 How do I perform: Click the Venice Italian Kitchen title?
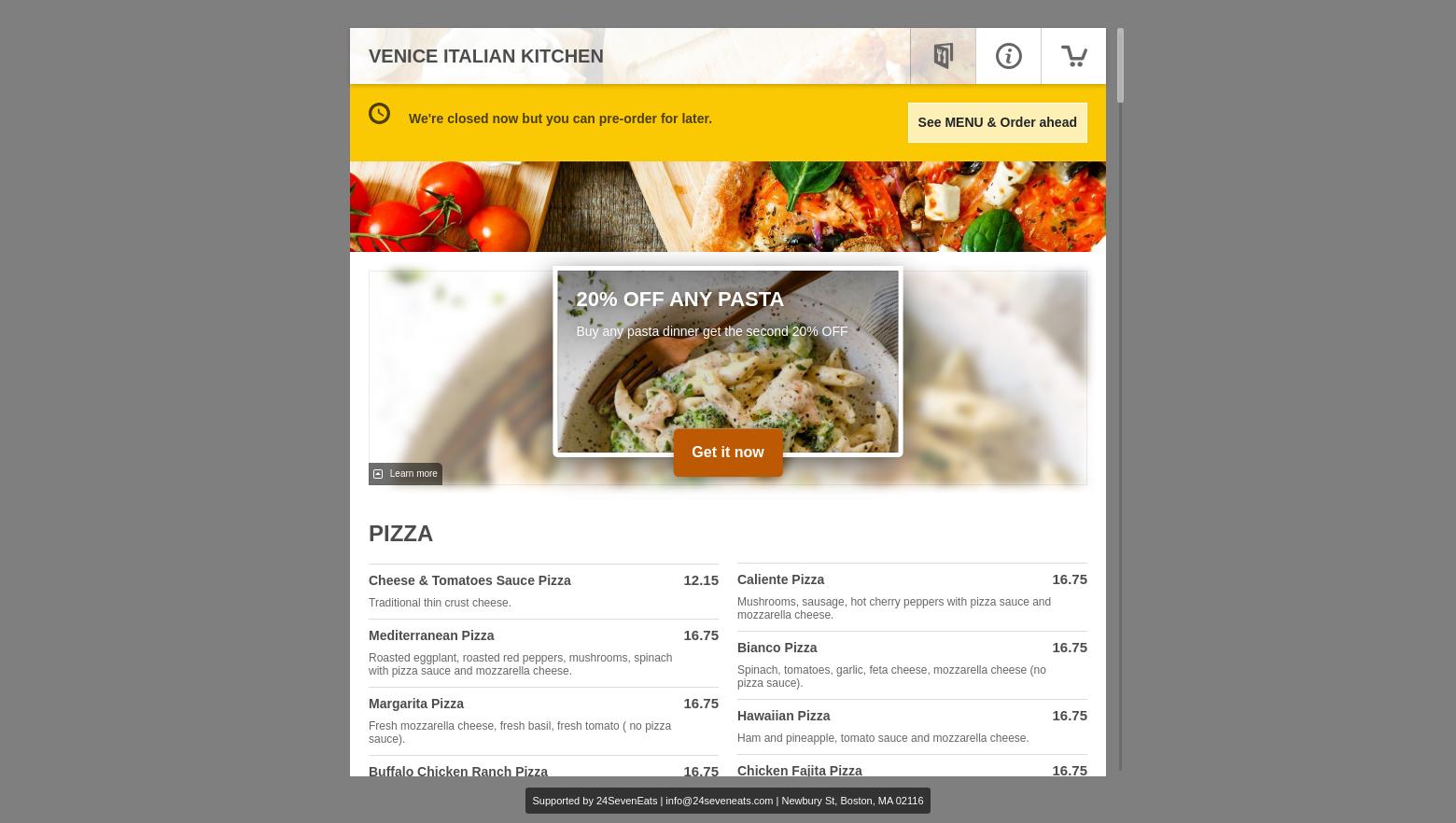tap(486, 56)
